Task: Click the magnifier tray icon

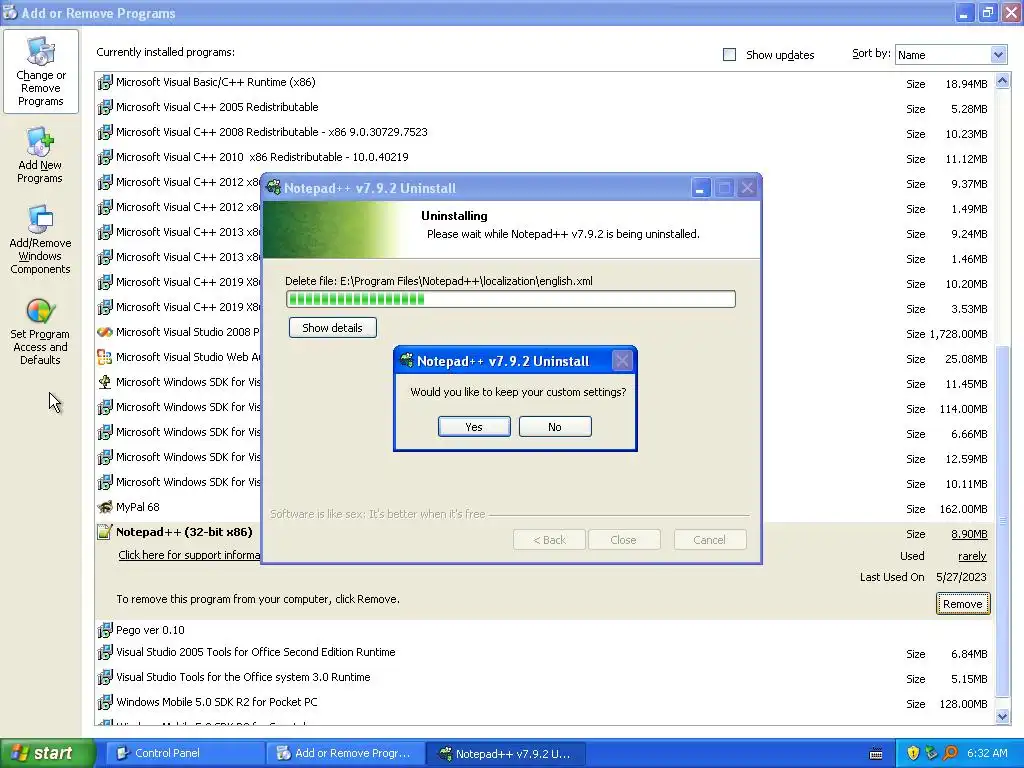Action: coord(950,753)
